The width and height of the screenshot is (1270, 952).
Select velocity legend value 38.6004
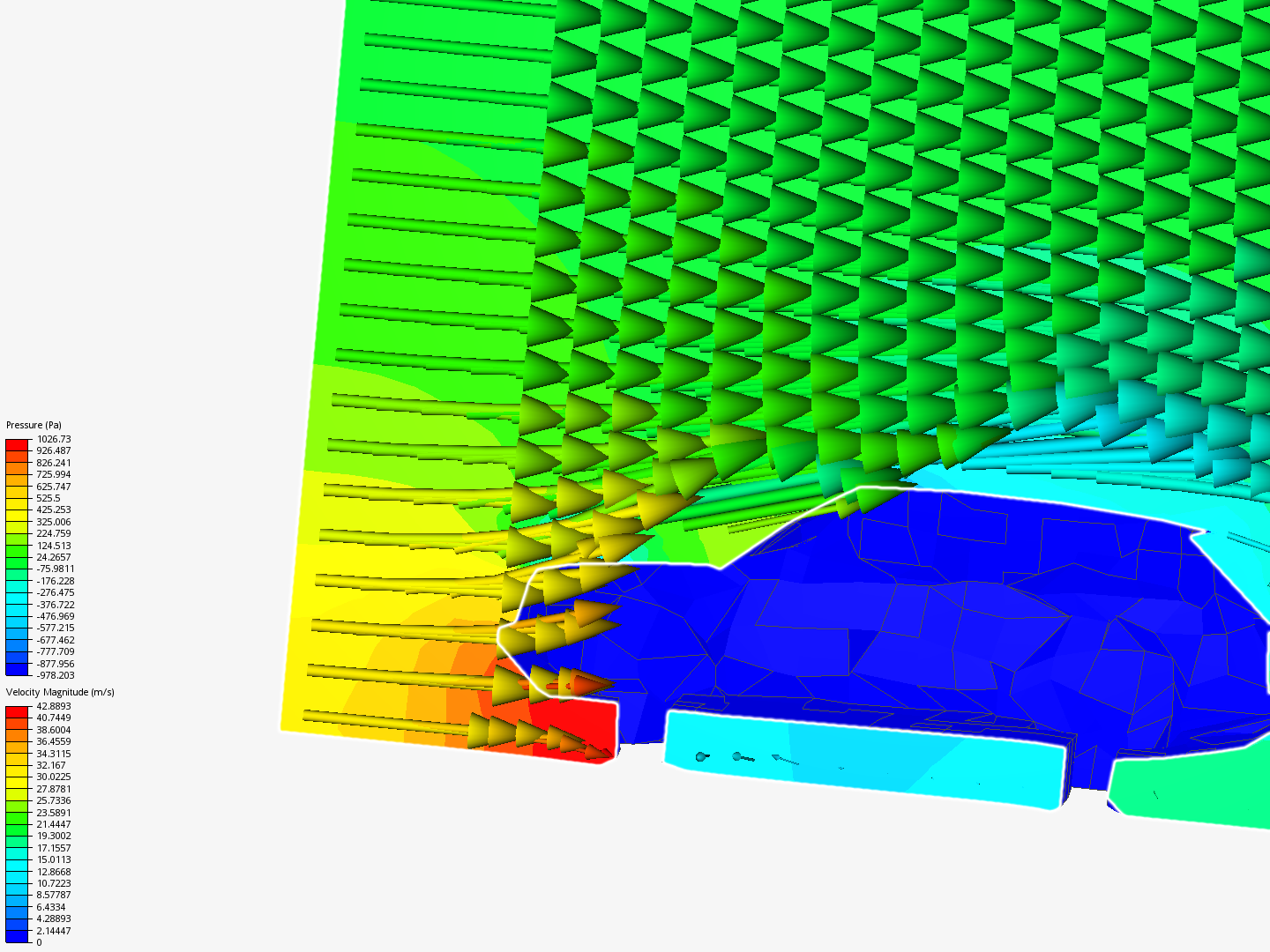(54, 730)
